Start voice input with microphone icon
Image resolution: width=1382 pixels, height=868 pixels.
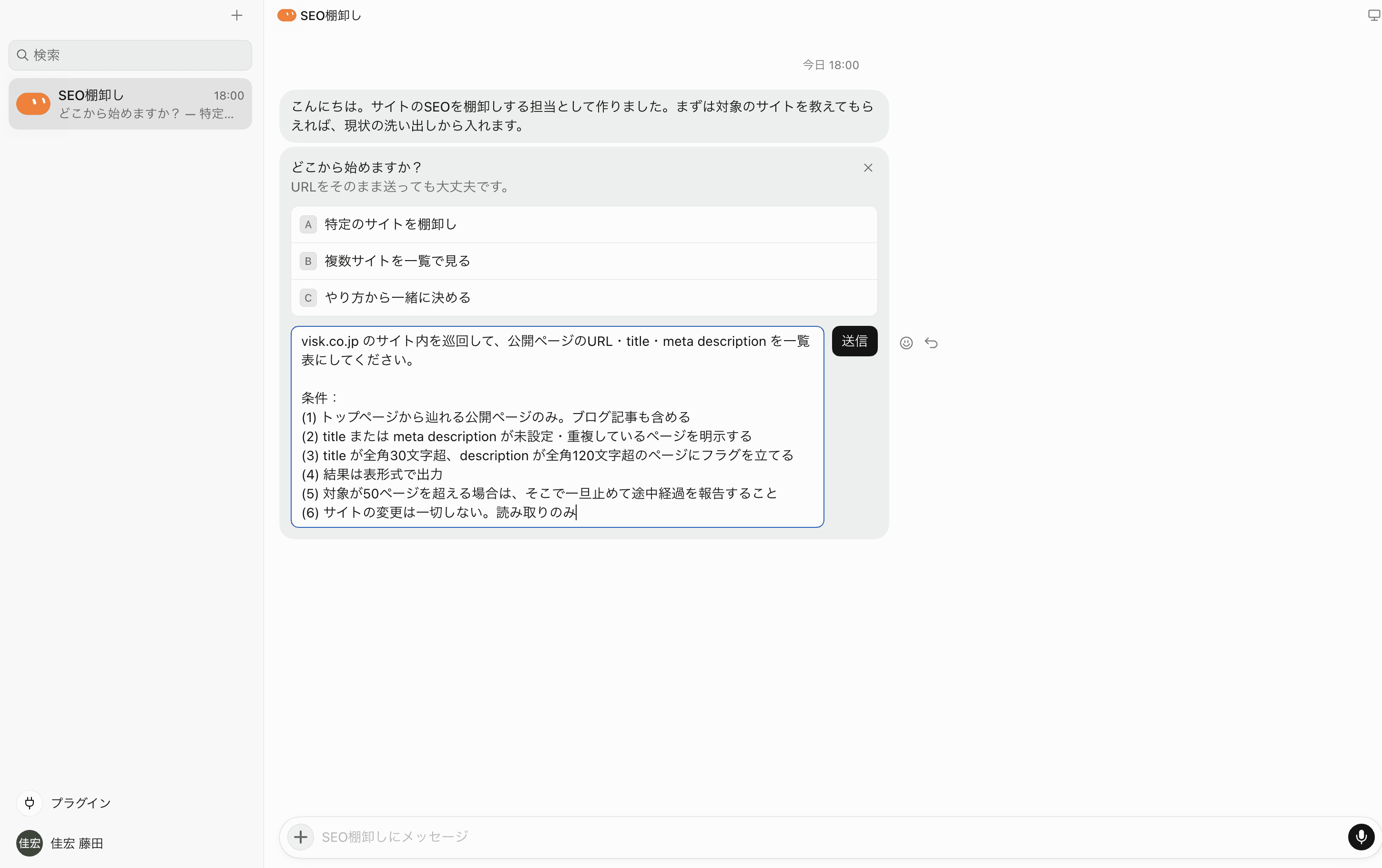click(x=1361, y=837)
